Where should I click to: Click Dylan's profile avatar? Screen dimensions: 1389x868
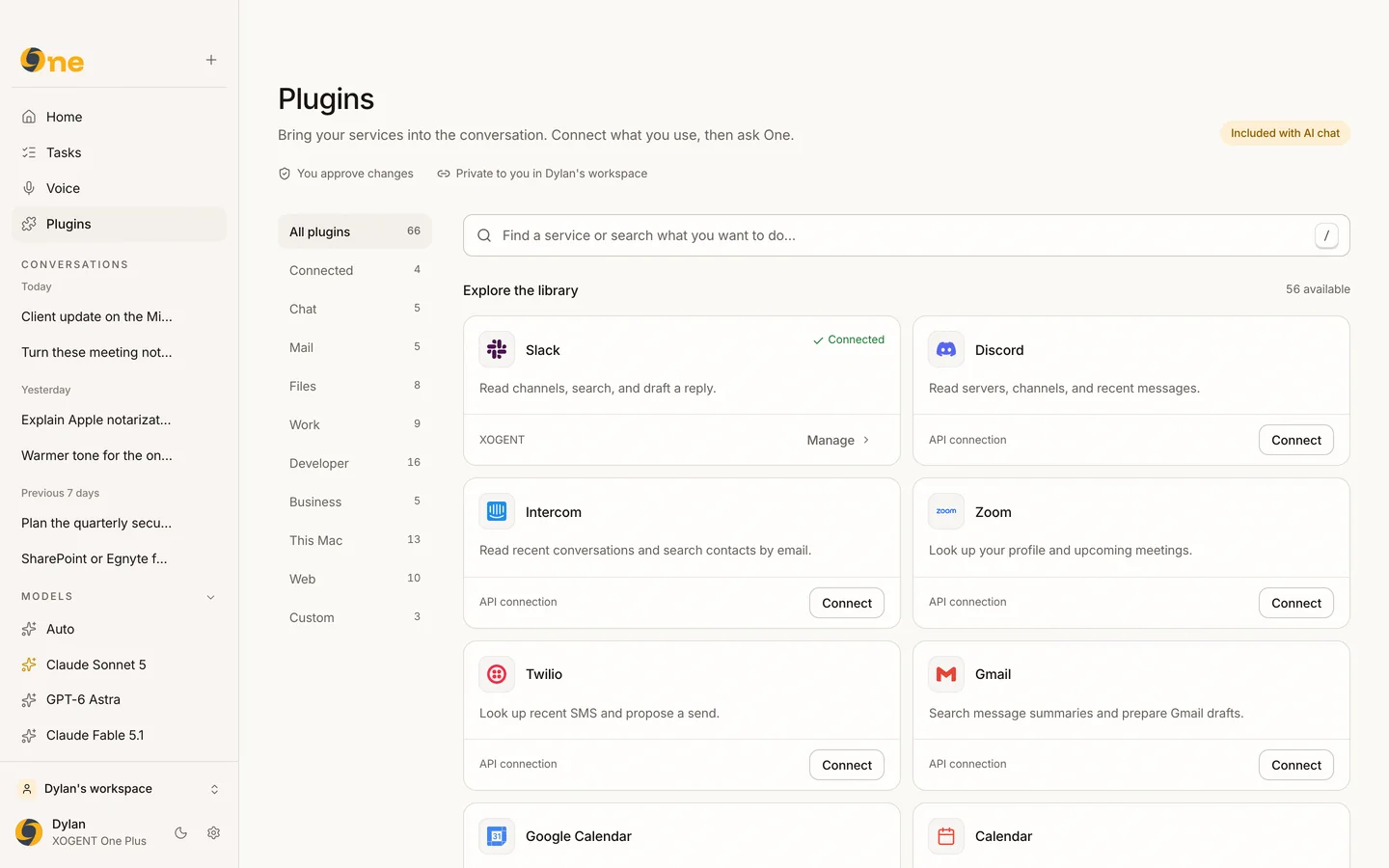[x=29, y=831]
